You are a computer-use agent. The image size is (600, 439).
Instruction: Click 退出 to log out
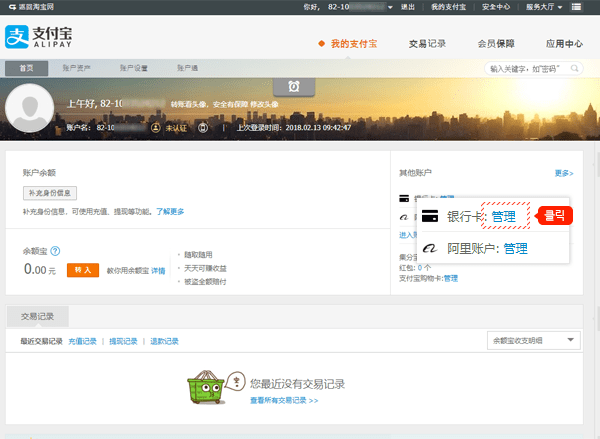(408, 7)
